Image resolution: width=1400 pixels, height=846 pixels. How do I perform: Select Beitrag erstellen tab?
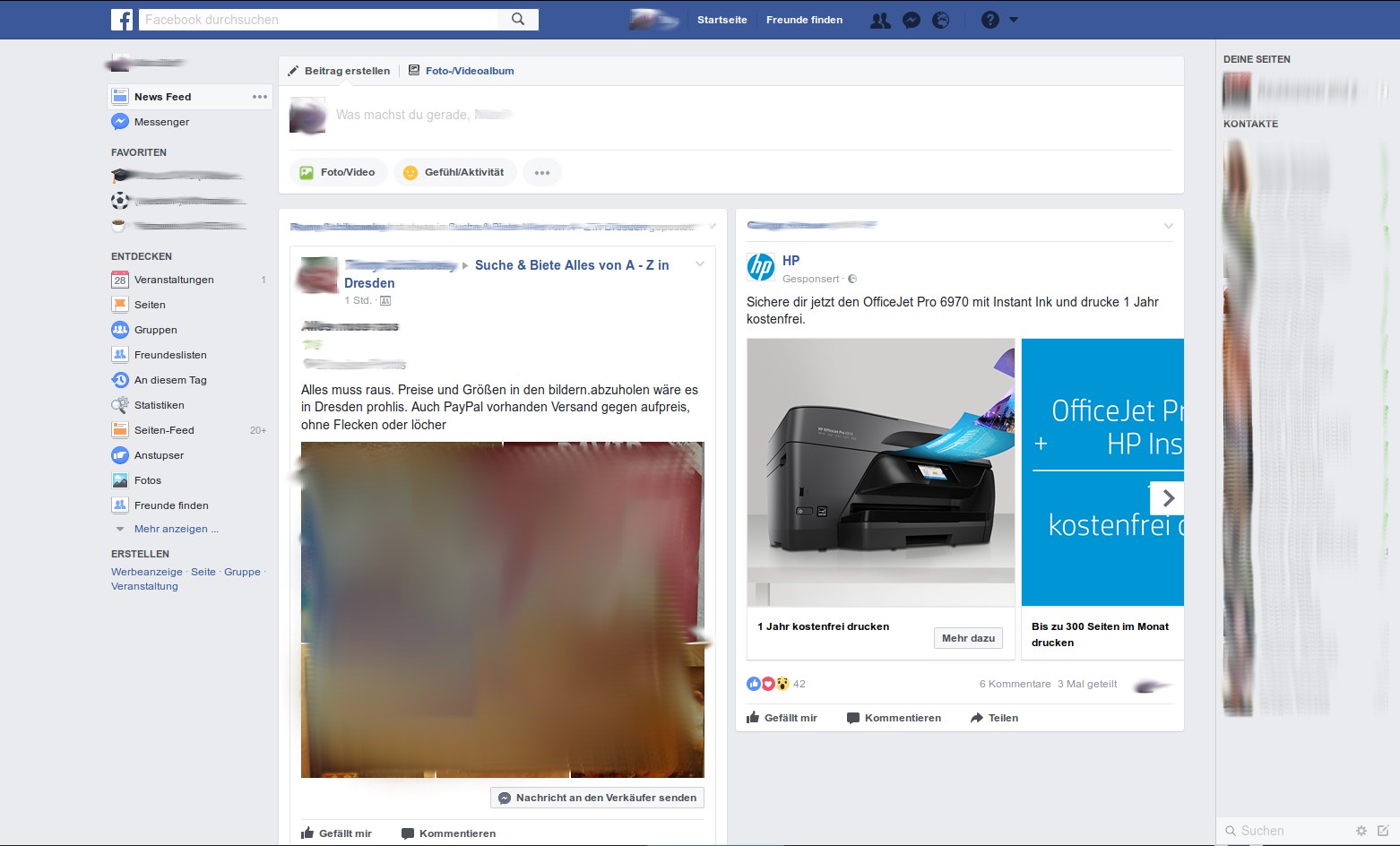[339, 71]
